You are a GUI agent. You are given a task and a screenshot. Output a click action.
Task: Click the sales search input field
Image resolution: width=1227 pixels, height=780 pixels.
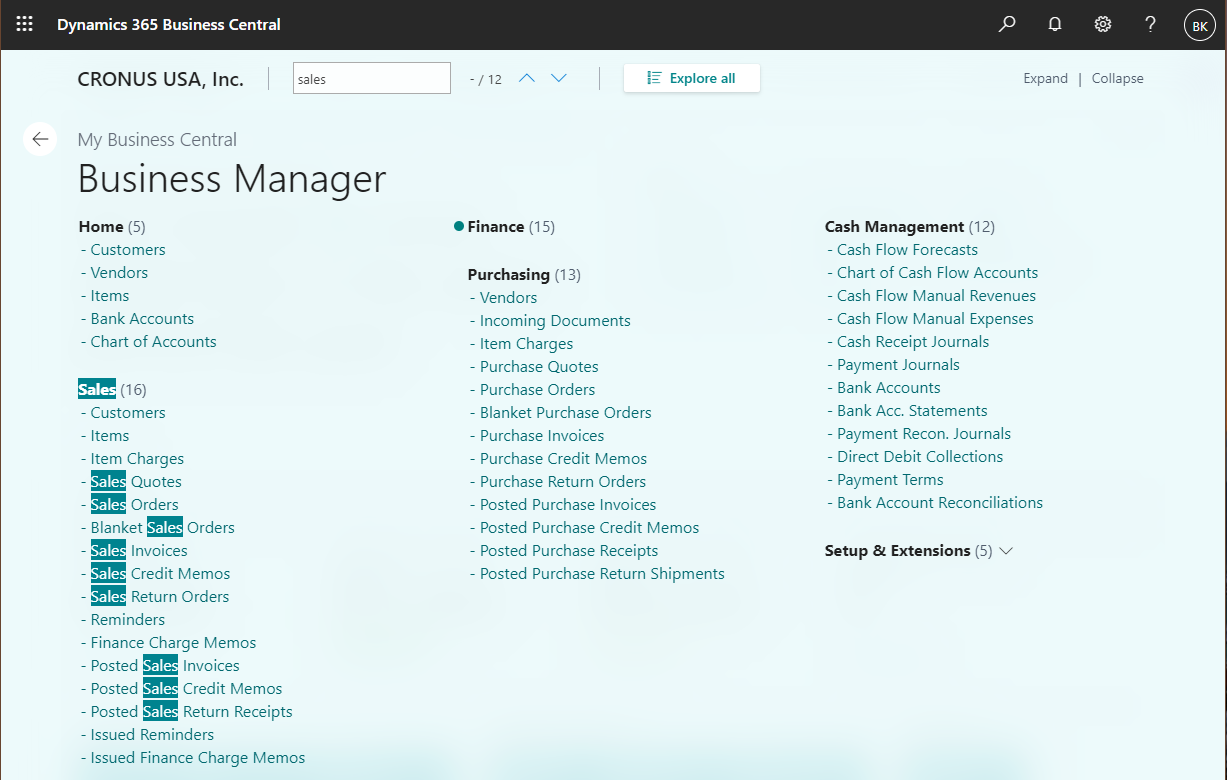click(372, 79)
